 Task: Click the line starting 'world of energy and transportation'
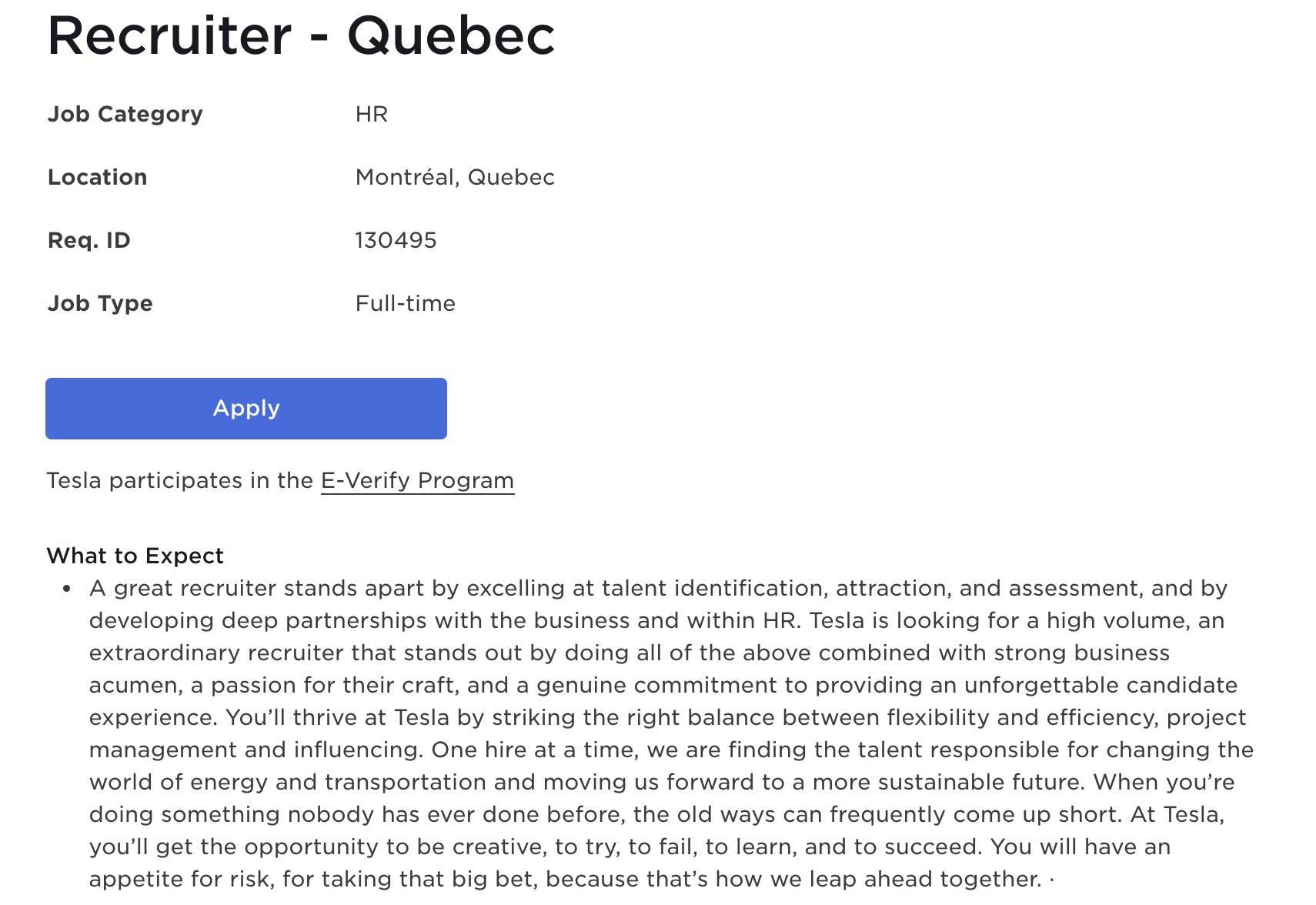pos(663,783)
